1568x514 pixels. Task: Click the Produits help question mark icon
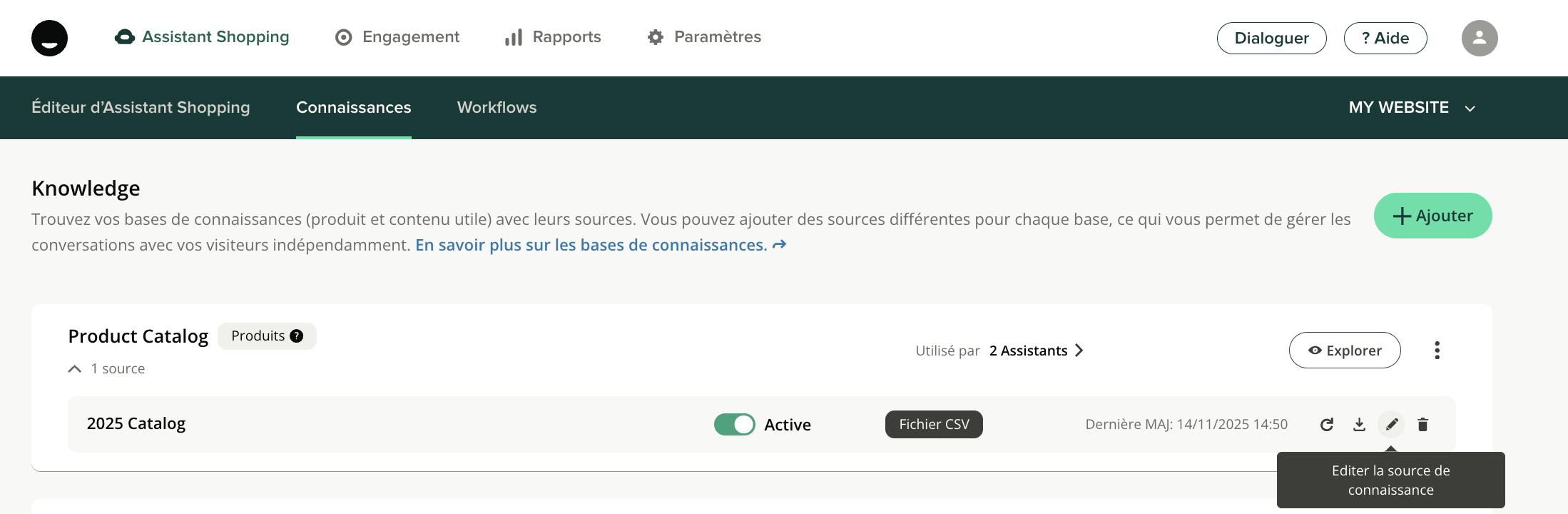coord(297,336)
